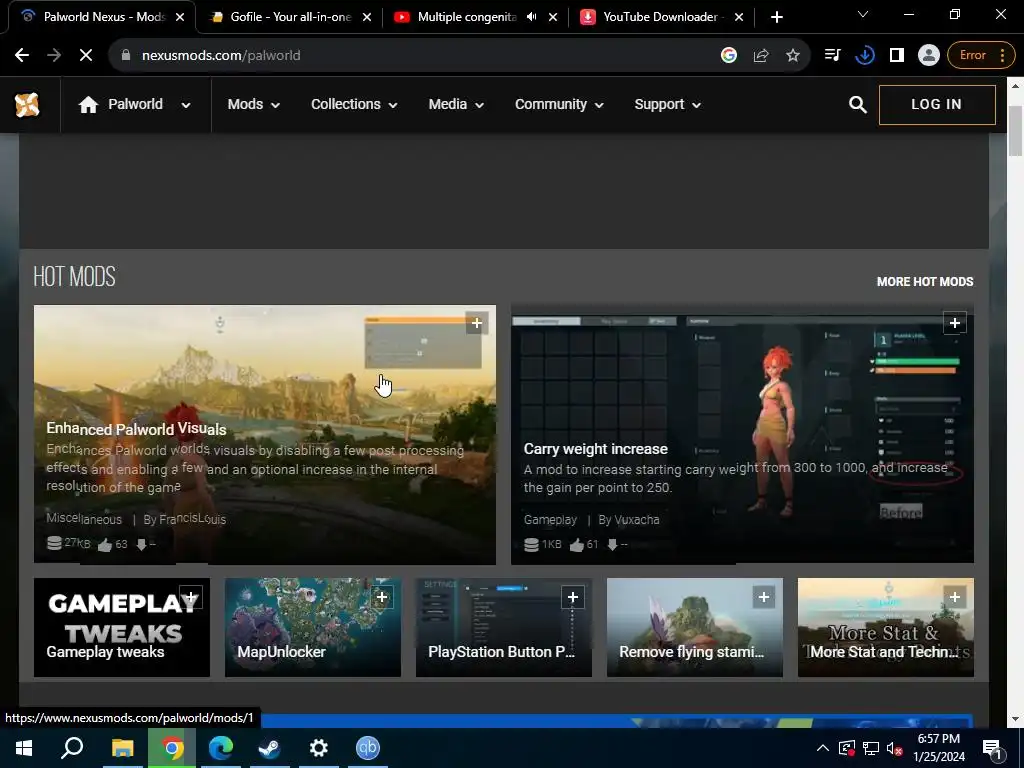This screenshot has width=1024, height=768.
Task: Open File Explorer from the taskbar
Action: coord(122,748)
